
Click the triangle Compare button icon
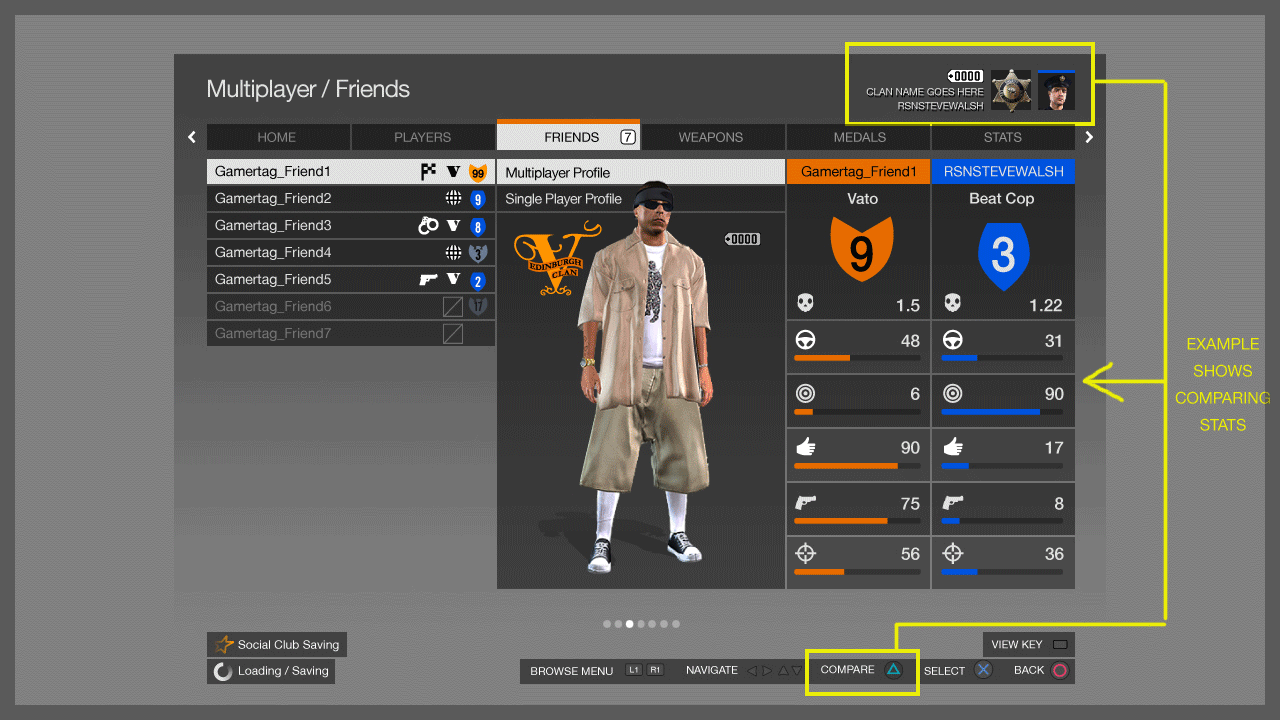[893, 670]
